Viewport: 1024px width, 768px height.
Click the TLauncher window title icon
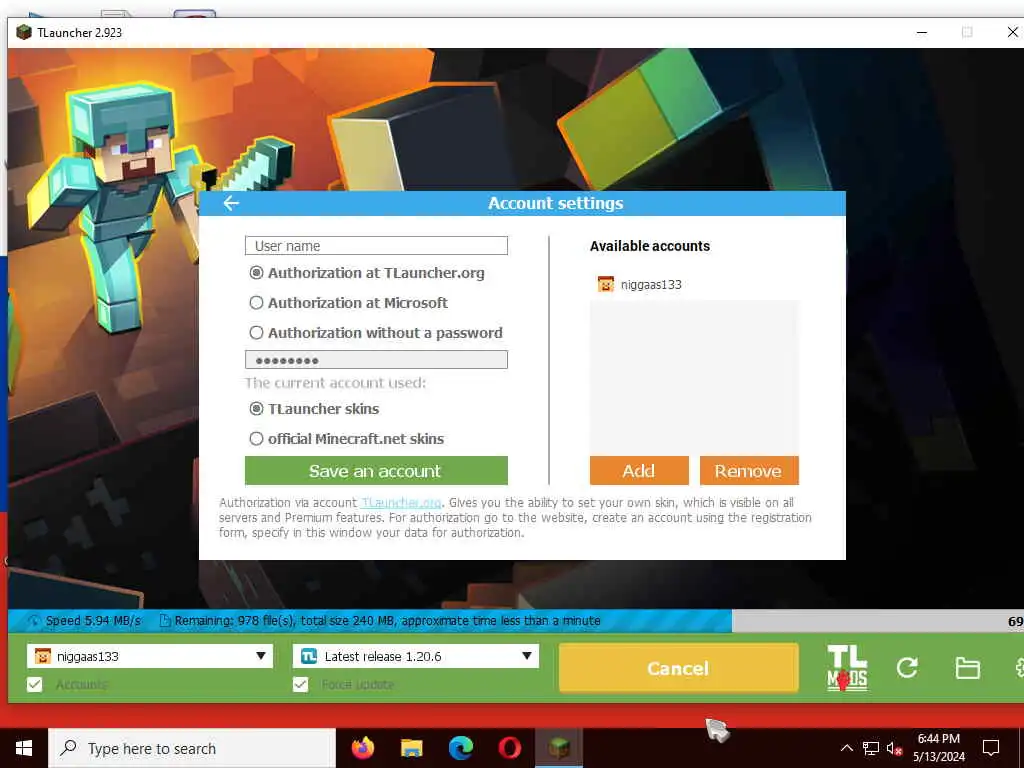(x=24, y=33)
